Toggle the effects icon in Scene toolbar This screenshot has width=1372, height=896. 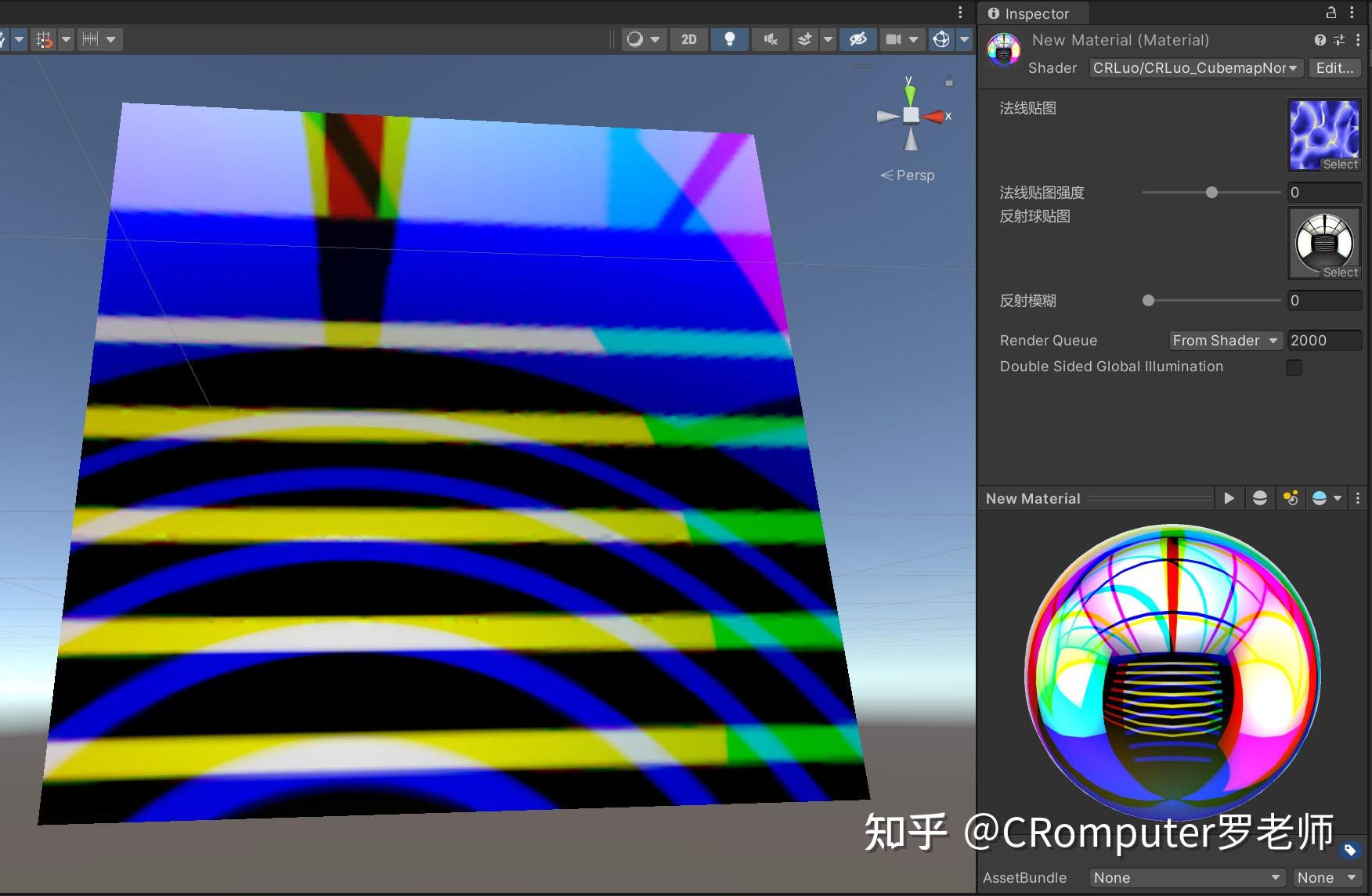[803, 39]
